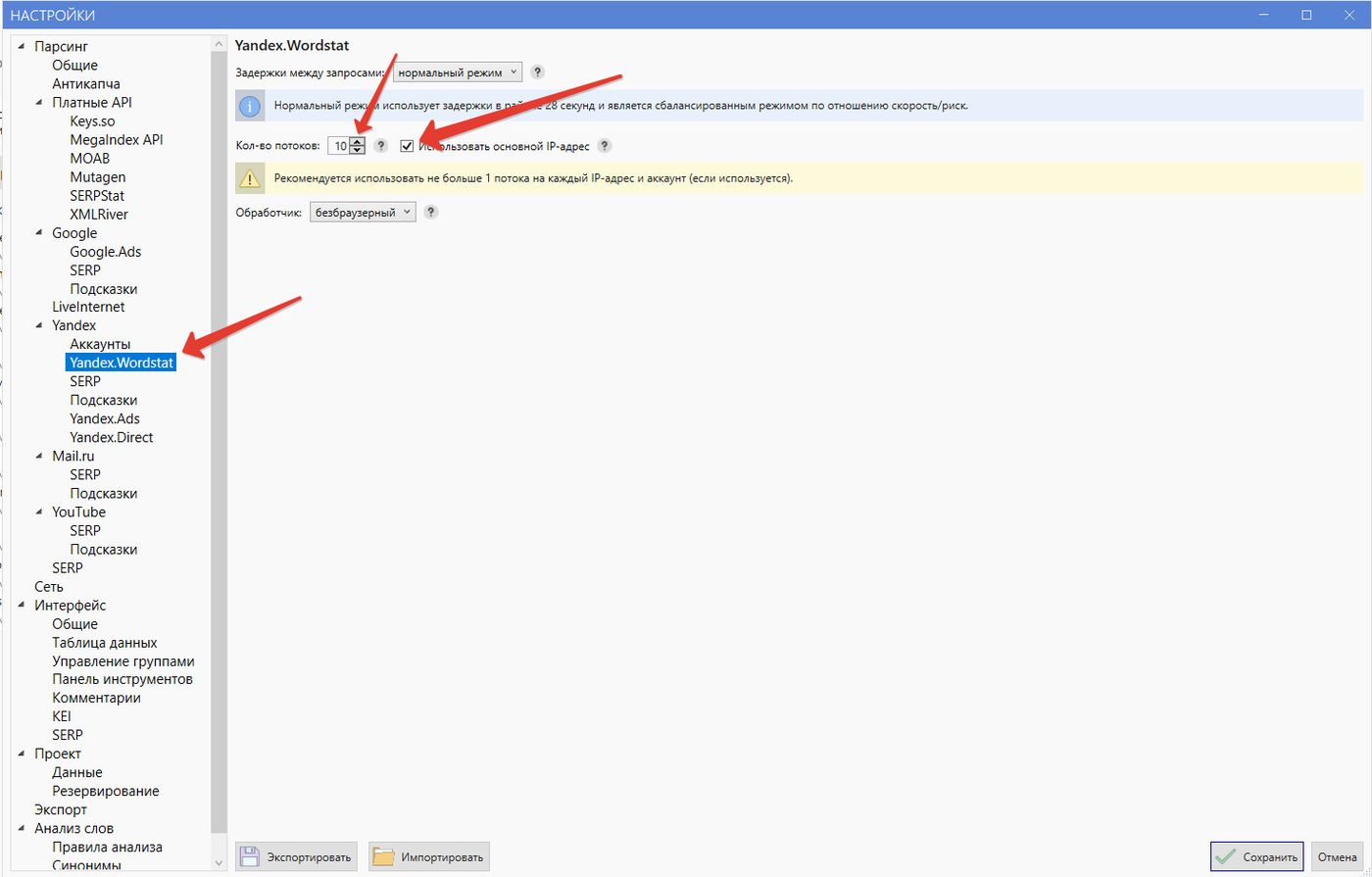Decrease thread count with down arrow
This screenshot has width=1372, height=877.
(x=357, y=150)
